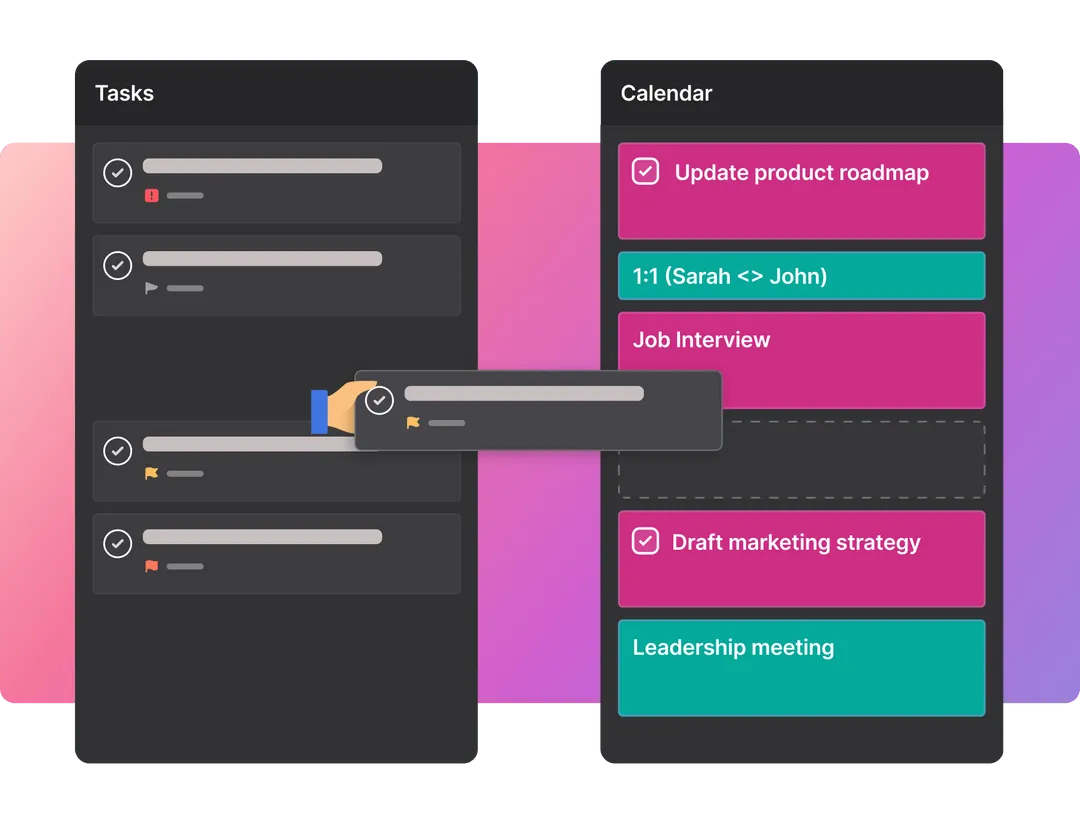This screenshot has height=823, width=1080.
Task: Select the Calendar panel header
Action: (666, 93)
